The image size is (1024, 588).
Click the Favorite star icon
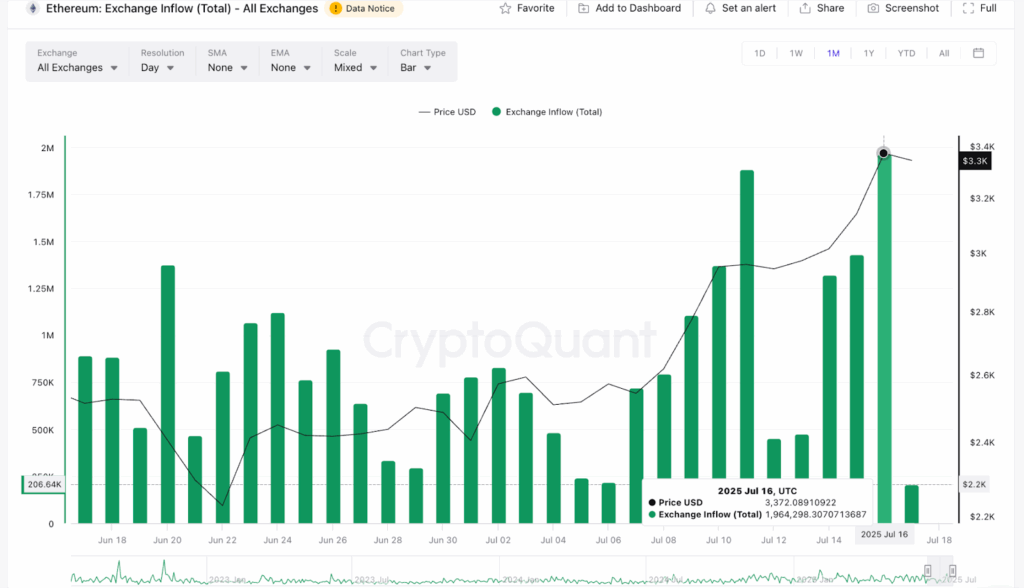point(505,8)
